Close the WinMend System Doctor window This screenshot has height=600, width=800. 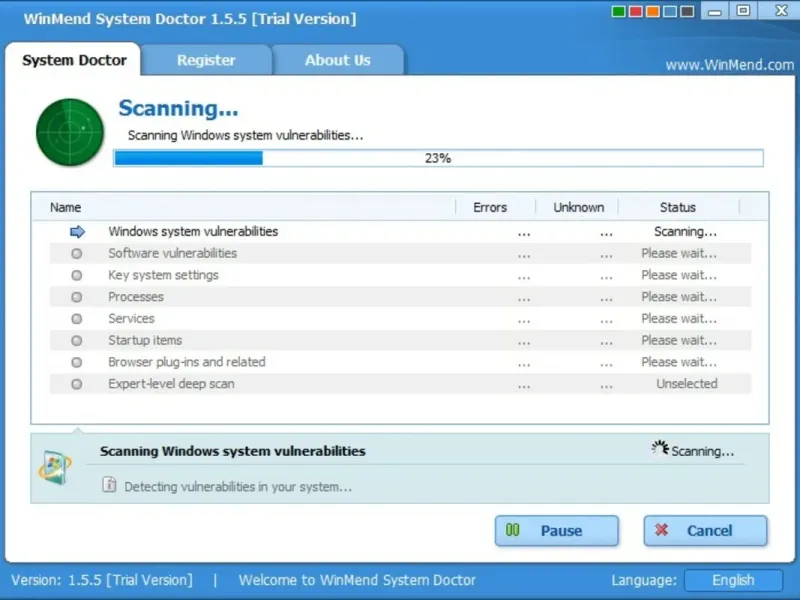click(x=780, y=11)
